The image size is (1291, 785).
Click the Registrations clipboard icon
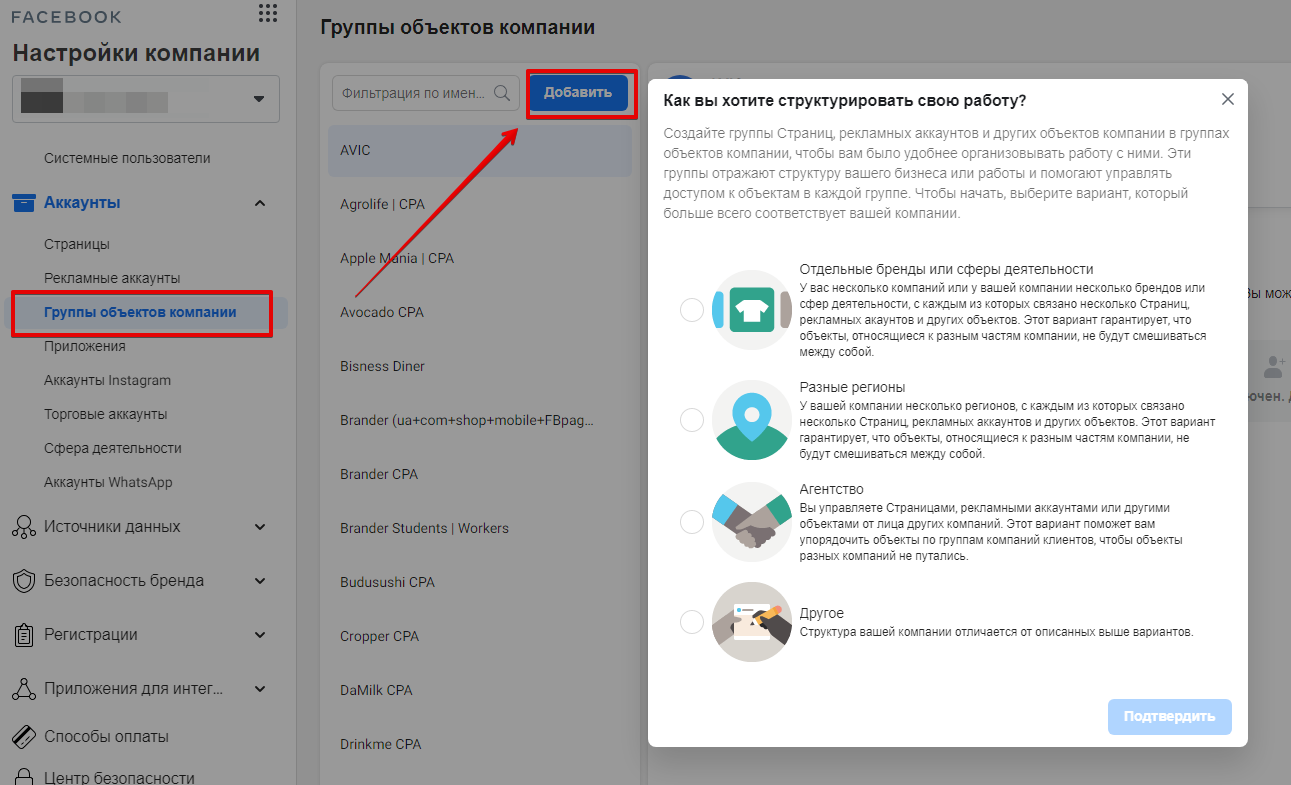pyautogui.click(x=23, y=635)
